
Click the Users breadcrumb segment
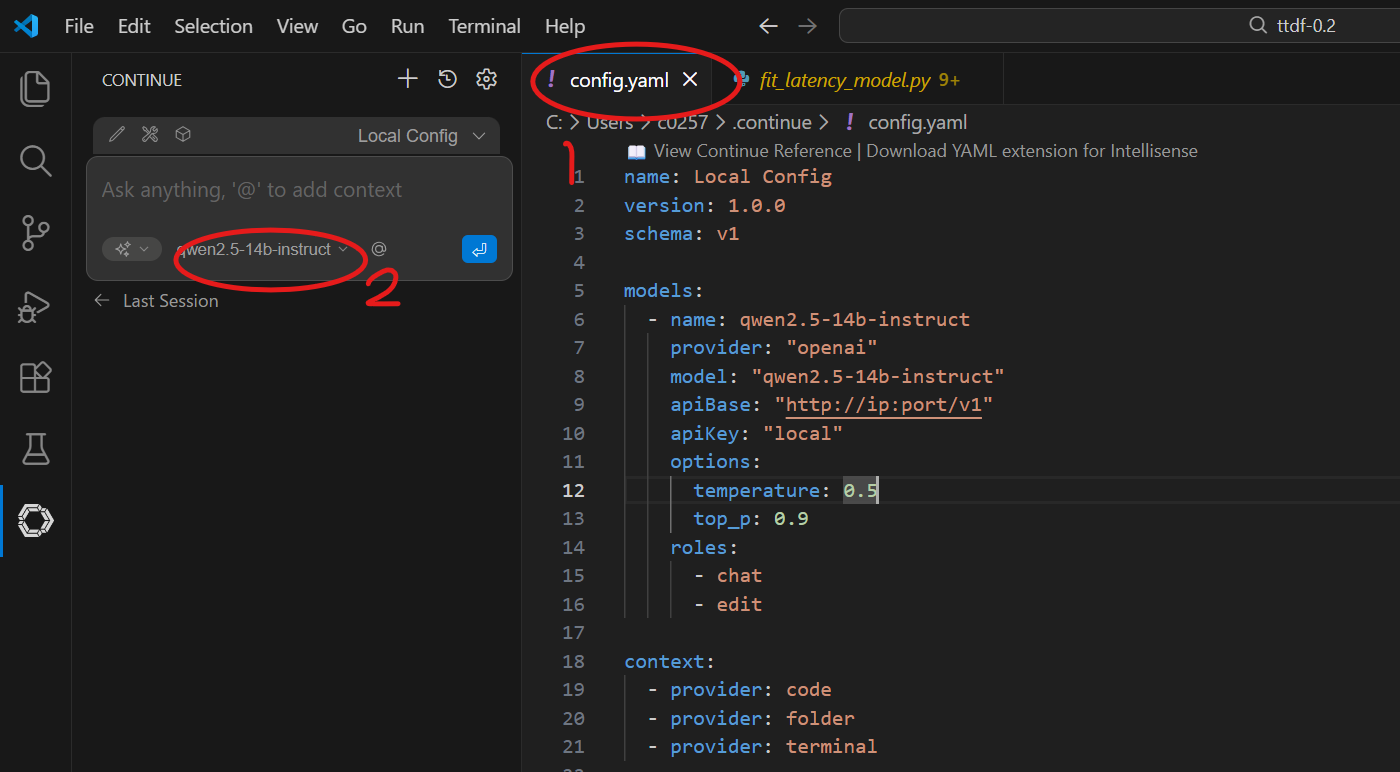click(610, 122)
